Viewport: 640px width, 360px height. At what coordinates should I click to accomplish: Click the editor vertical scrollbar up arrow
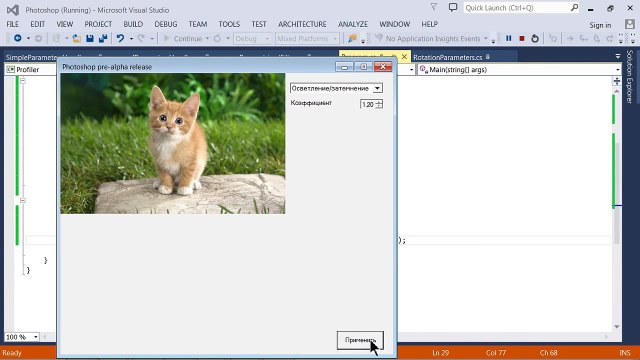tap(617, 91)
